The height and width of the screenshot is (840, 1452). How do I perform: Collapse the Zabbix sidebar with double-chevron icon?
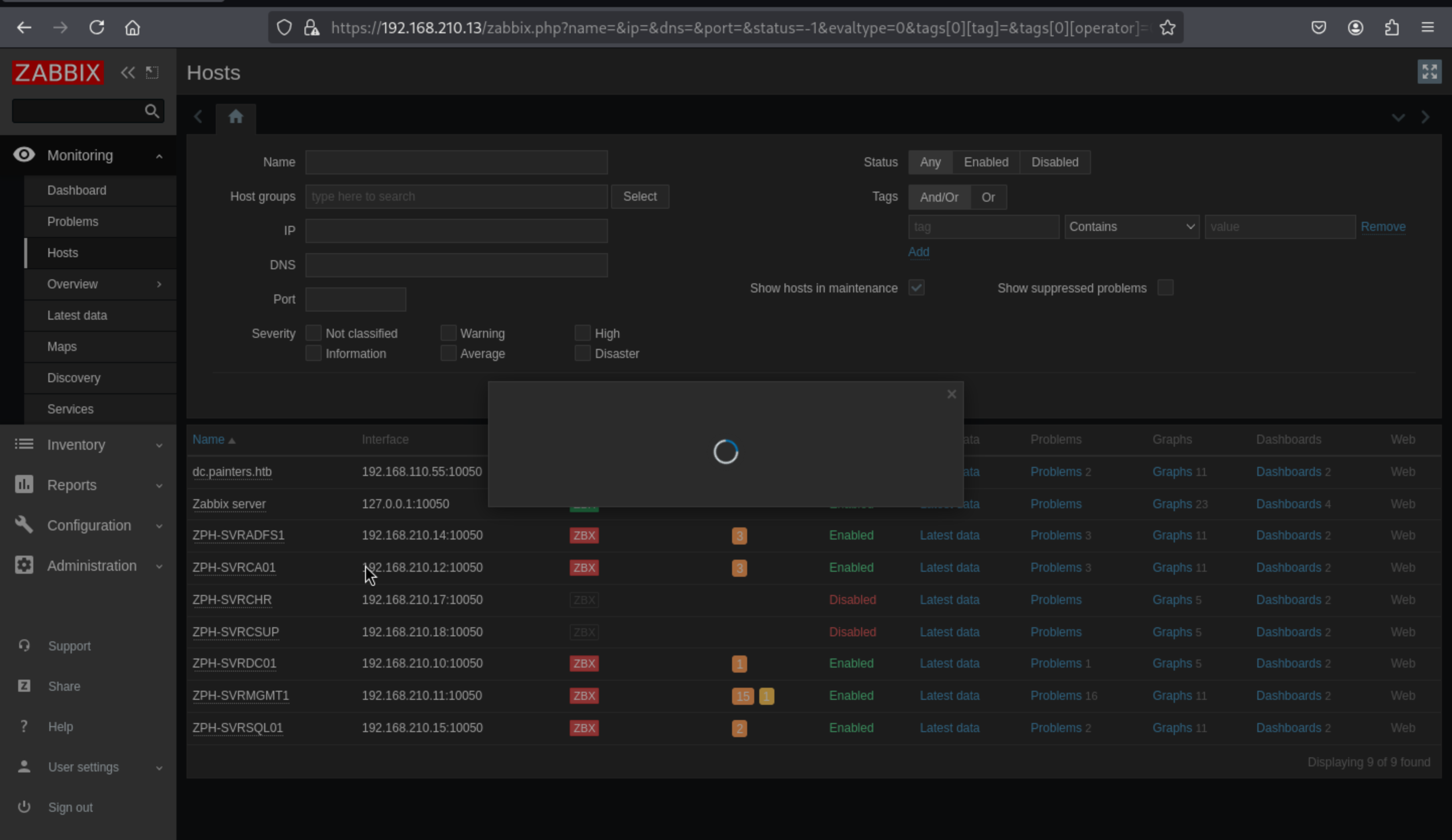click(128, 73)
